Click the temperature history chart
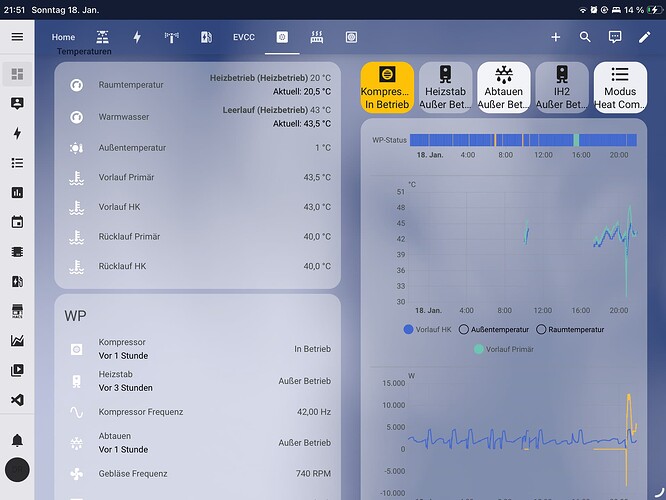This screenshot has width=666, height=500. tap(522, 247)
